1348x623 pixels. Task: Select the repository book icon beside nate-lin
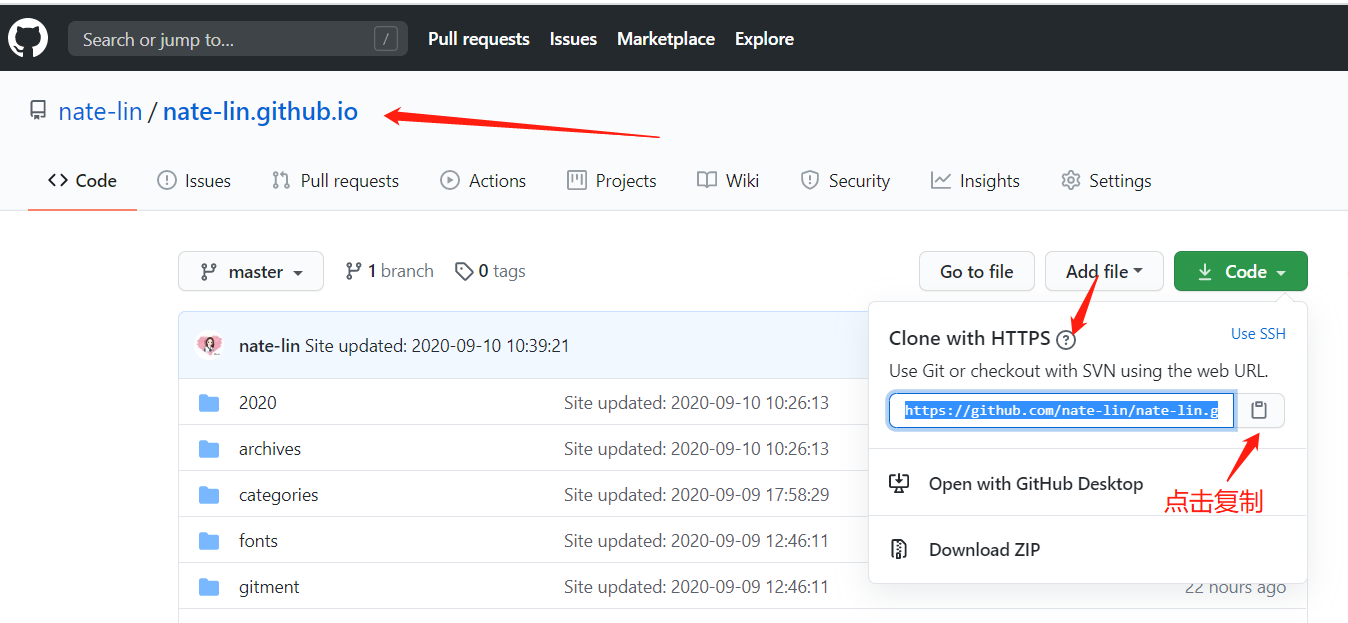pyautogui.click(x=38, y=111)
